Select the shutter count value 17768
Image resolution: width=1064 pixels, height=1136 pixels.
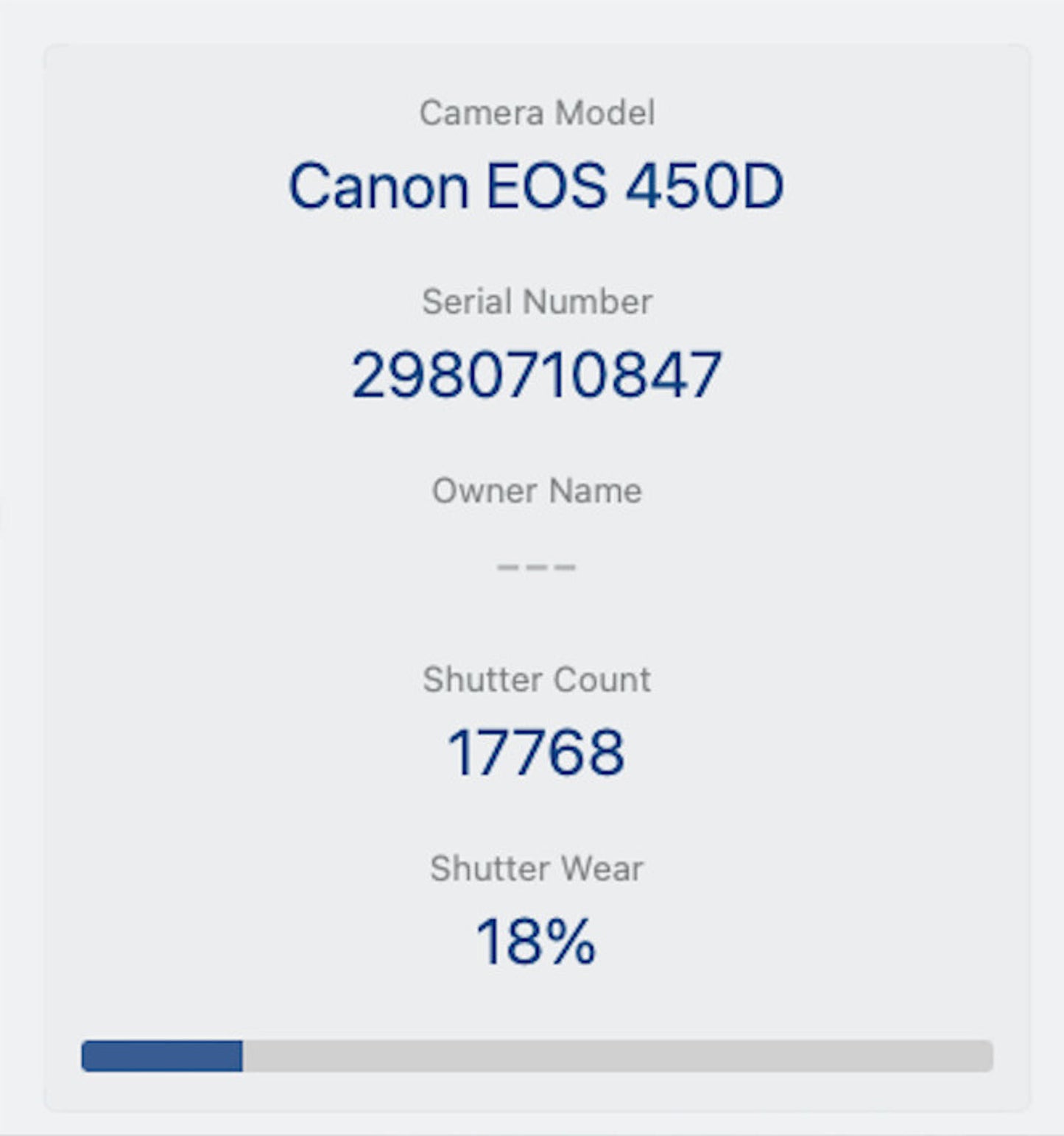[536, 752]
